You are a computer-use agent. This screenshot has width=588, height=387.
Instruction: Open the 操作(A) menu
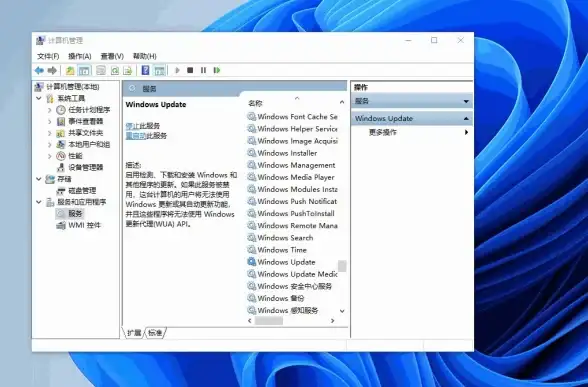click(80, 56)
